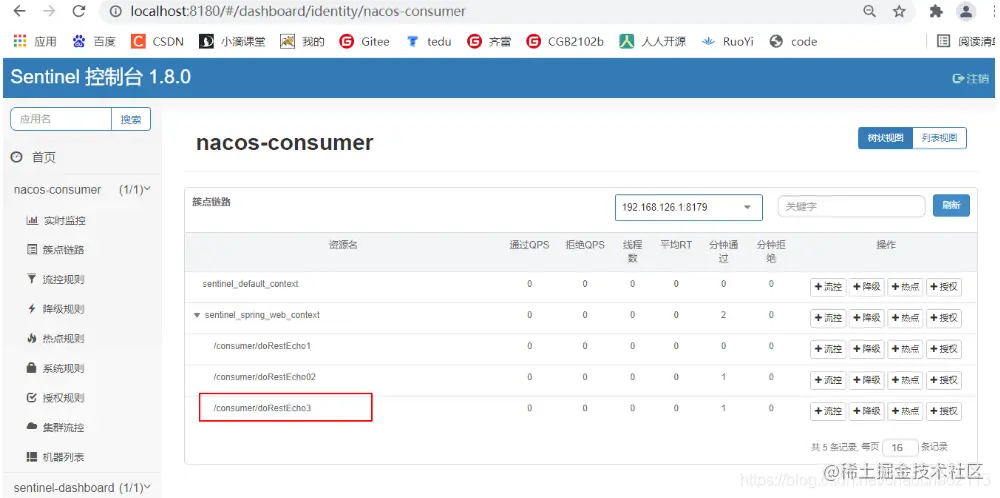The image size is (1000, 498).
Task: Open the CGB2102b bookmark
Action: (x=565, y=41)
